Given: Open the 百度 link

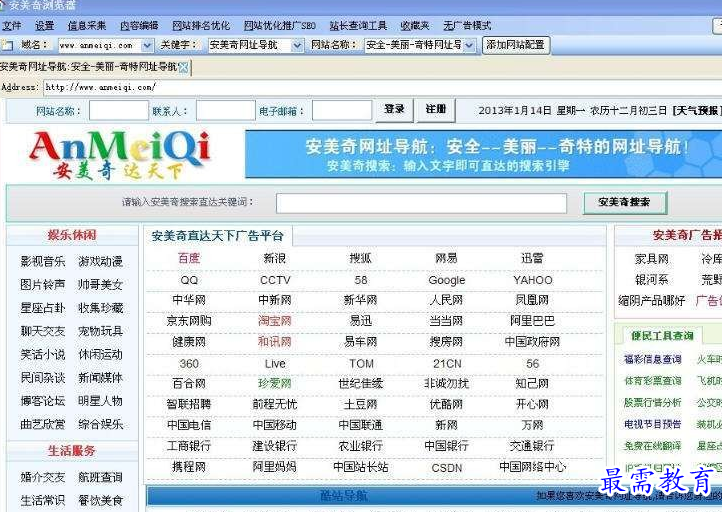Looking at the screenshot, I should [x=189, y=258].
